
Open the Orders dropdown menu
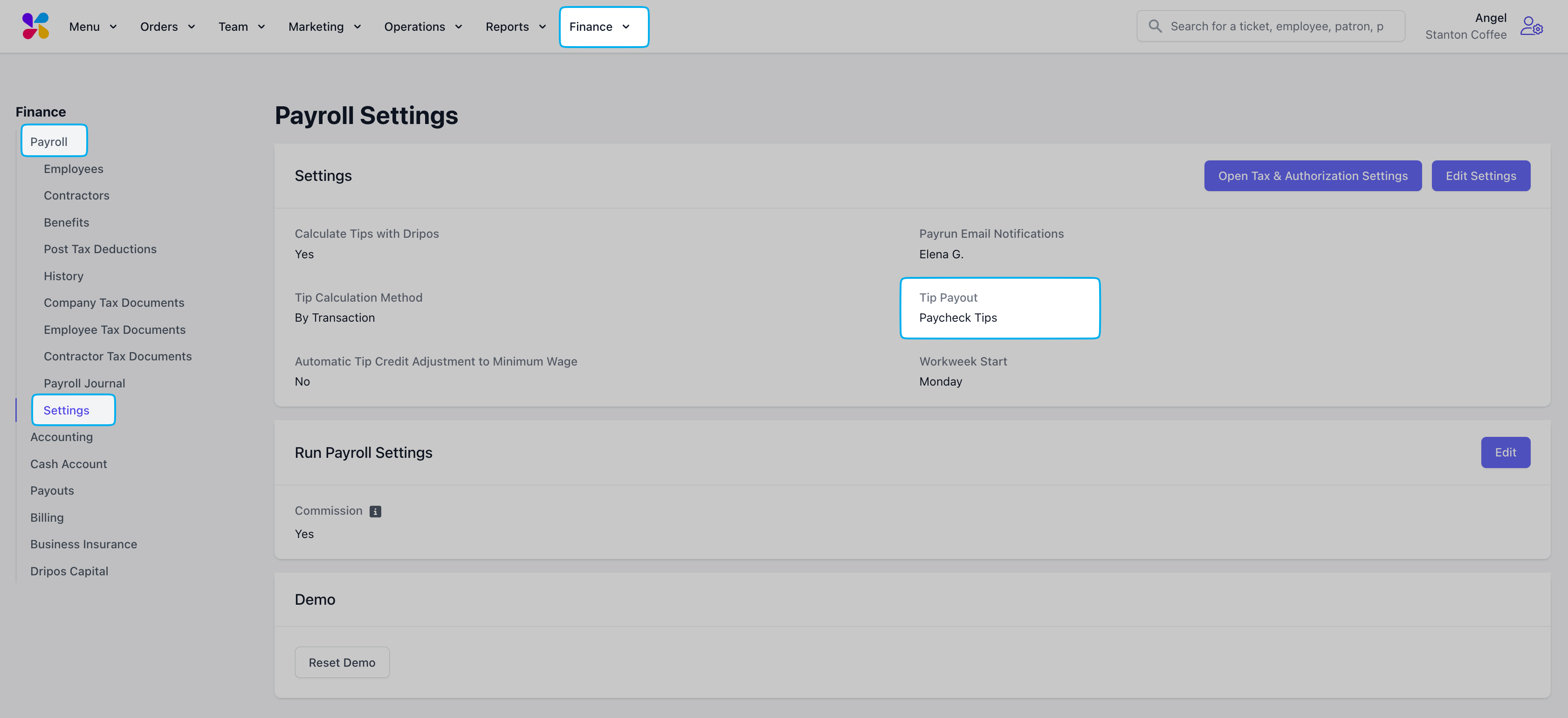167,27
